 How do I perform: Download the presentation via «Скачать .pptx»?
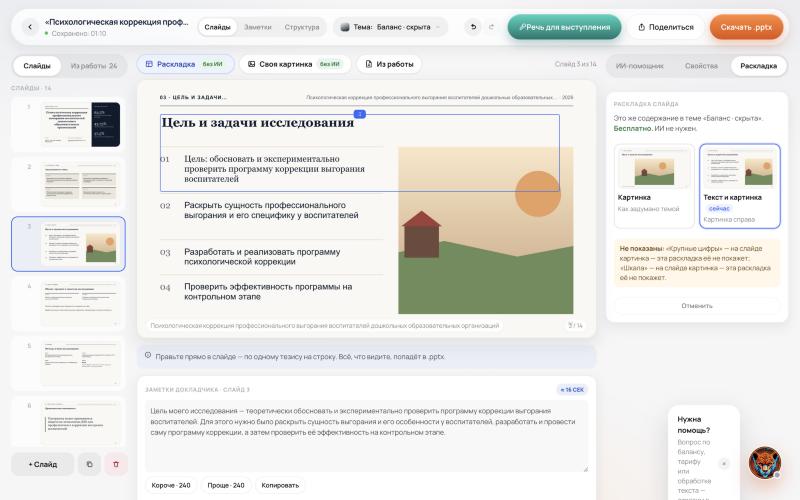pyautogui.click(x=746, y=27)
